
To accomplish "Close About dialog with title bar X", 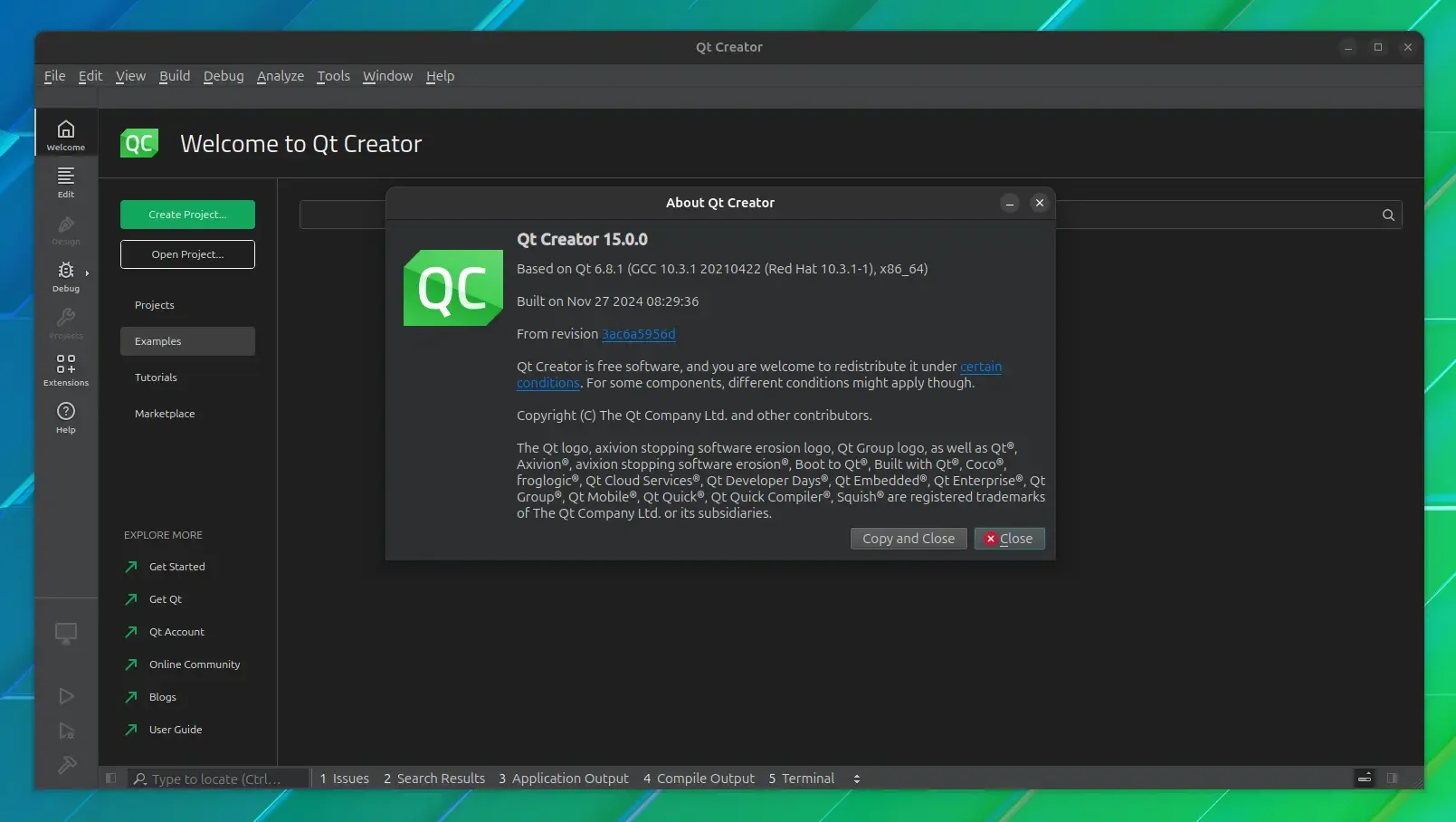I will coord(1040,203).
